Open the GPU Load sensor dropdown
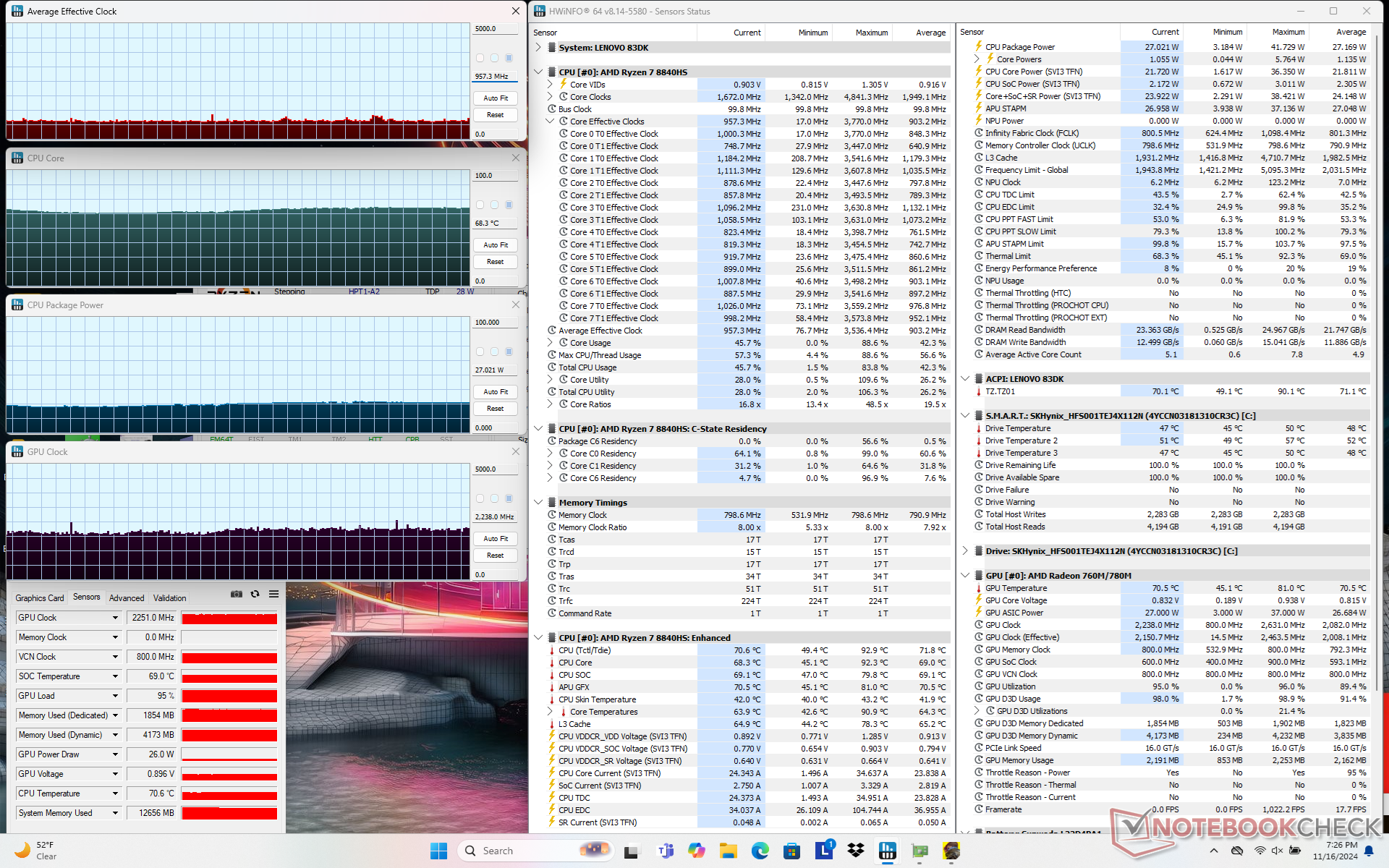 (x=115, y=696)
